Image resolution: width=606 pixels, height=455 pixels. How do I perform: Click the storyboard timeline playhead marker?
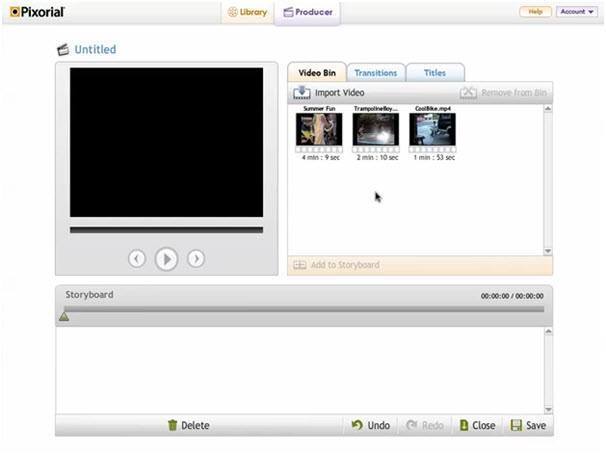click(64, 316)
